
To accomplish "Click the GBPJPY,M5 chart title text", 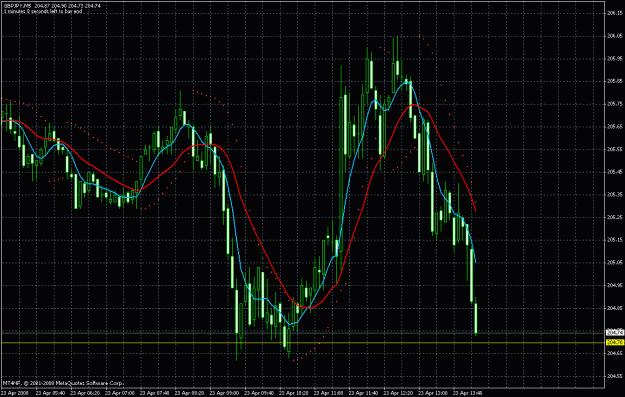I will [x=18, y=6].
